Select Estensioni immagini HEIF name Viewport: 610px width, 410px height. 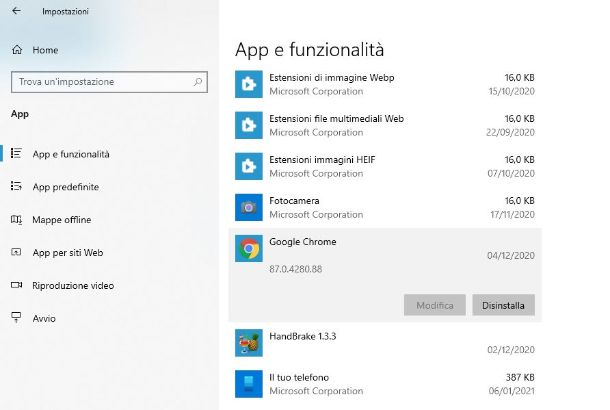tap(322, 159)
